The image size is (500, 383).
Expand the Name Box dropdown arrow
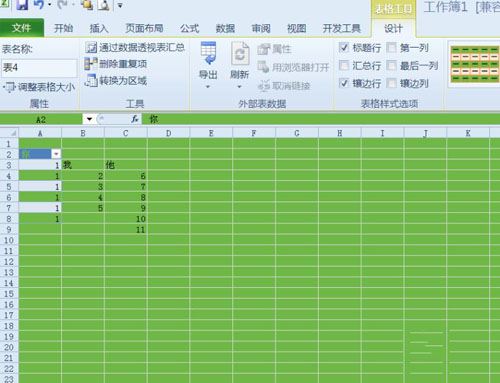coord(89,119)
